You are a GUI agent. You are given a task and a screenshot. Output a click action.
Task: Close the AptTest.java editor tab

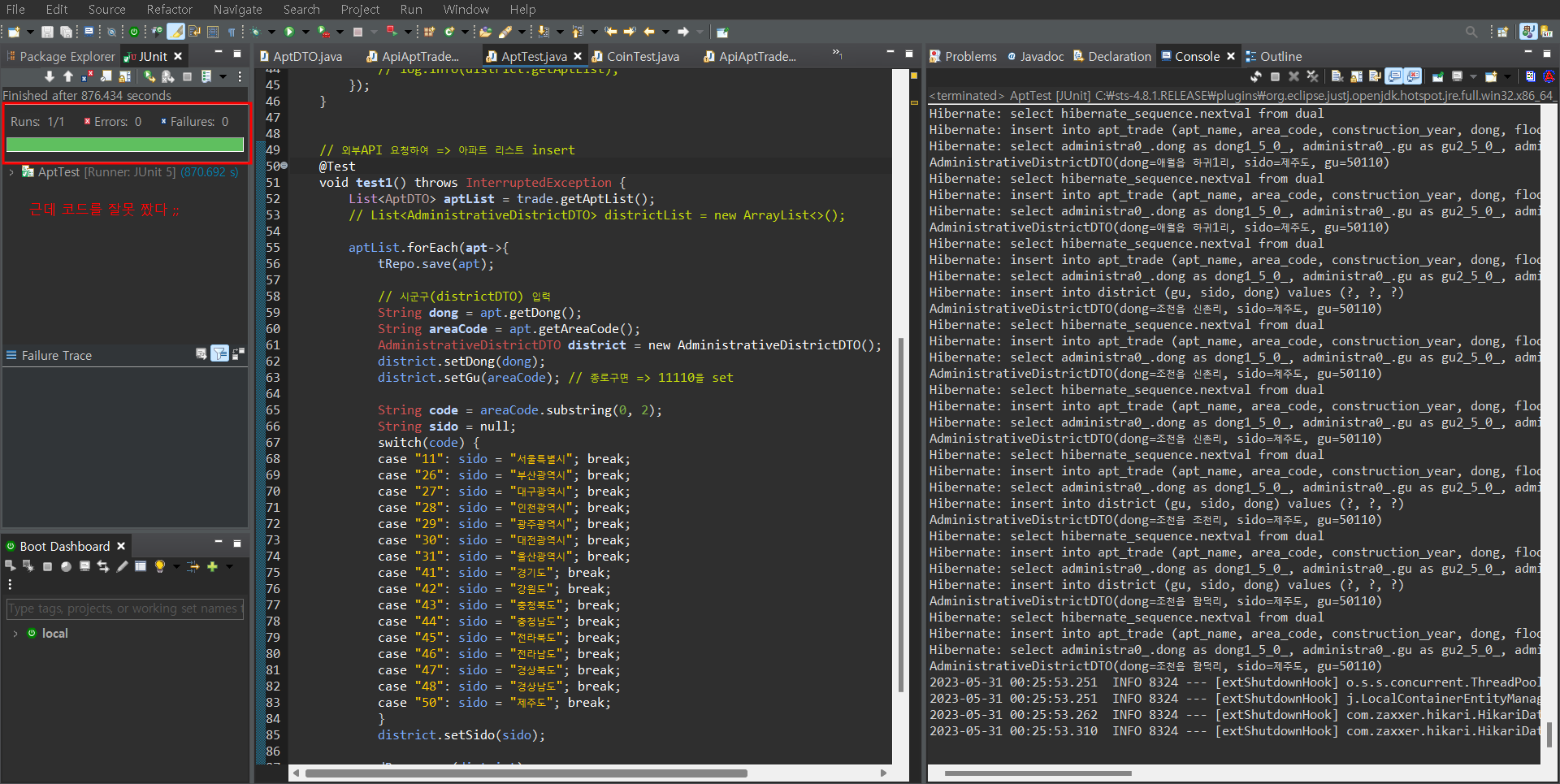[x=578, y=56]
